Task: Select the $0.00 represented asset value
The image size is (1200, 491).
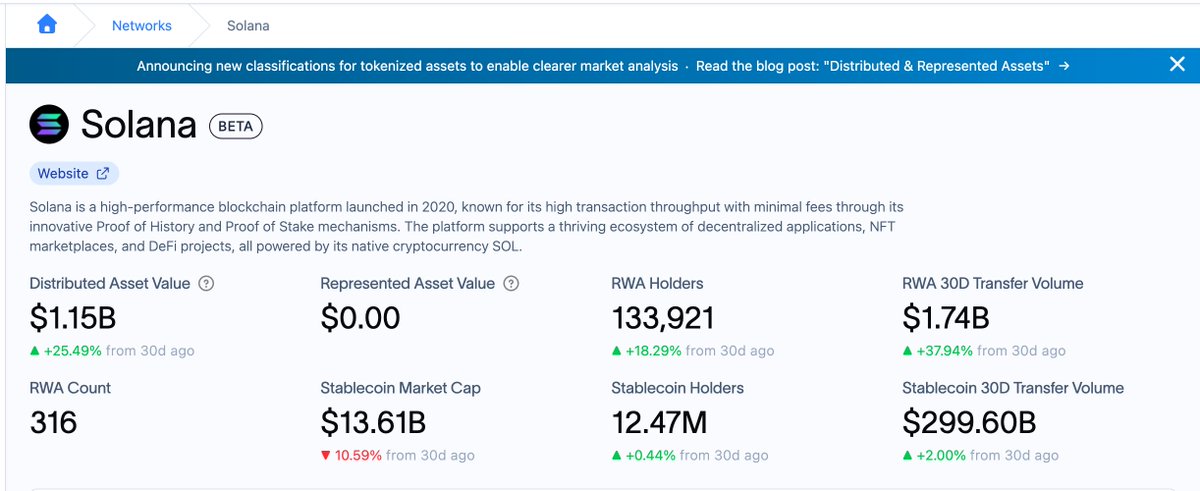Action: pos(360,318)
